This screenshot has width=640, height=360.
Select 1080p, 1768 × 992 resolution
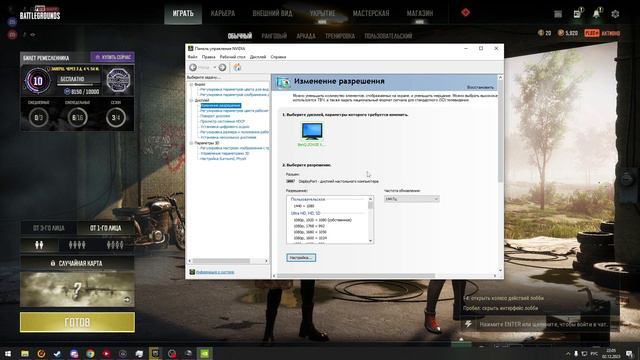click(309, 226)
